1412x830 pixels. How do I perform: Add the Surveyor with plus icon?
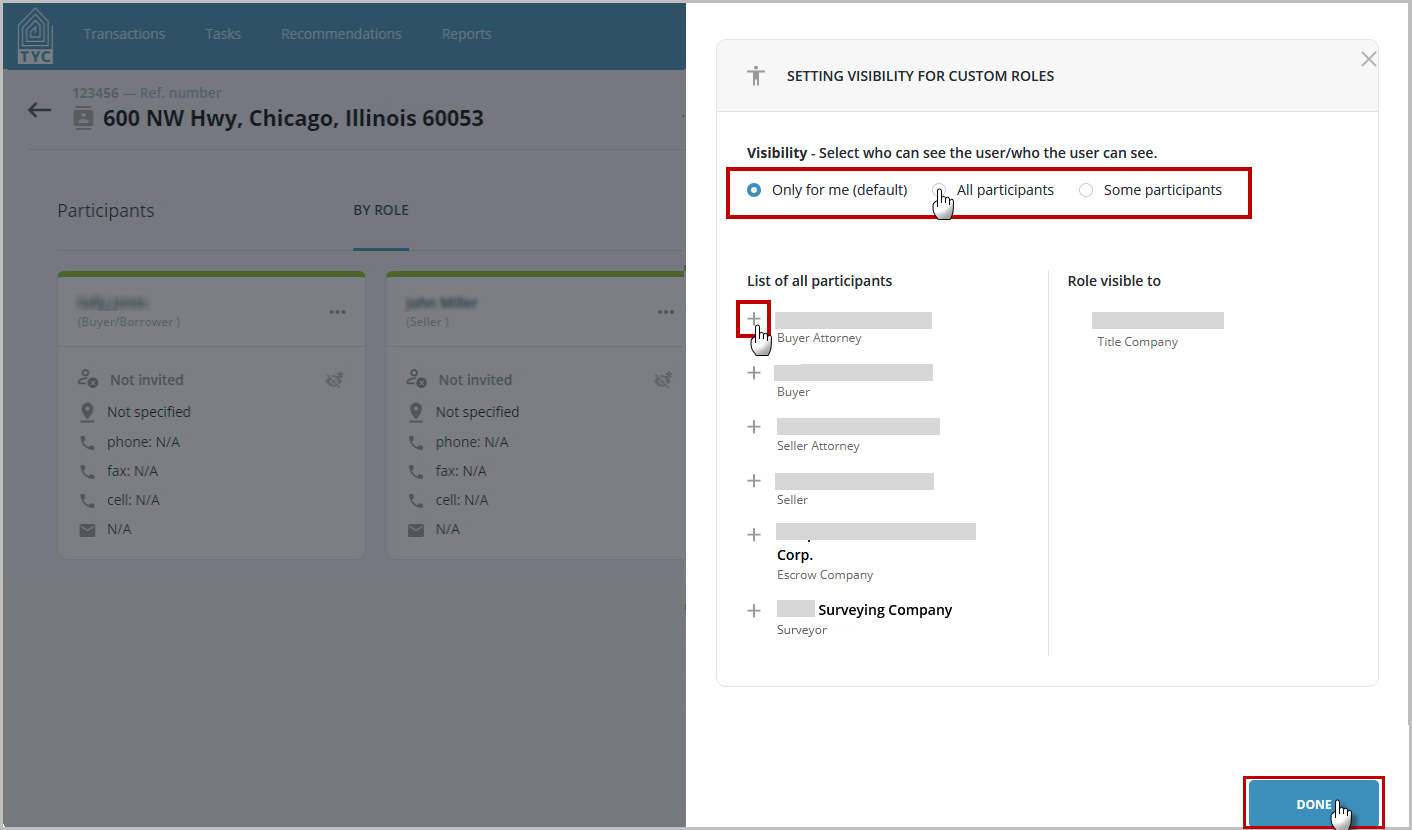754,610
